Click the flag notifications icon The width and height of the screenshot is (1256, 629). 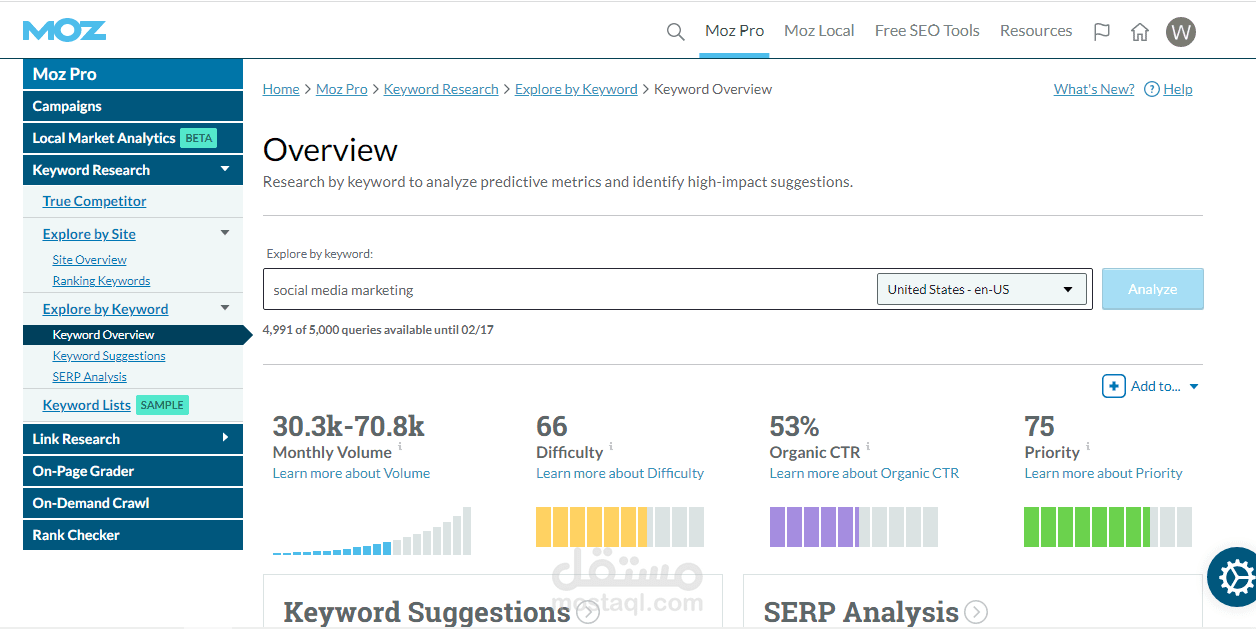(1102, 32)
